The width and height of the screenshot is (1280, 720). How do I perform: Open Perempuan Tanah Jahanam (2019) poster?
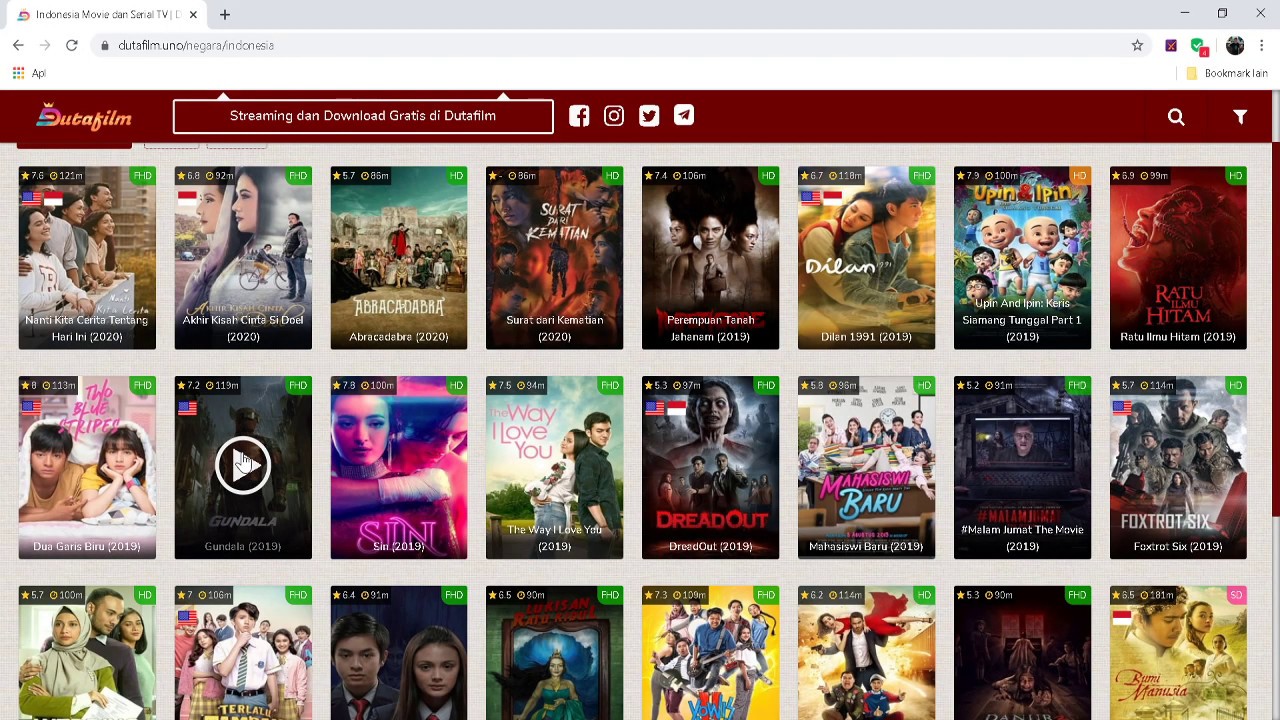(x=711, y=258)
